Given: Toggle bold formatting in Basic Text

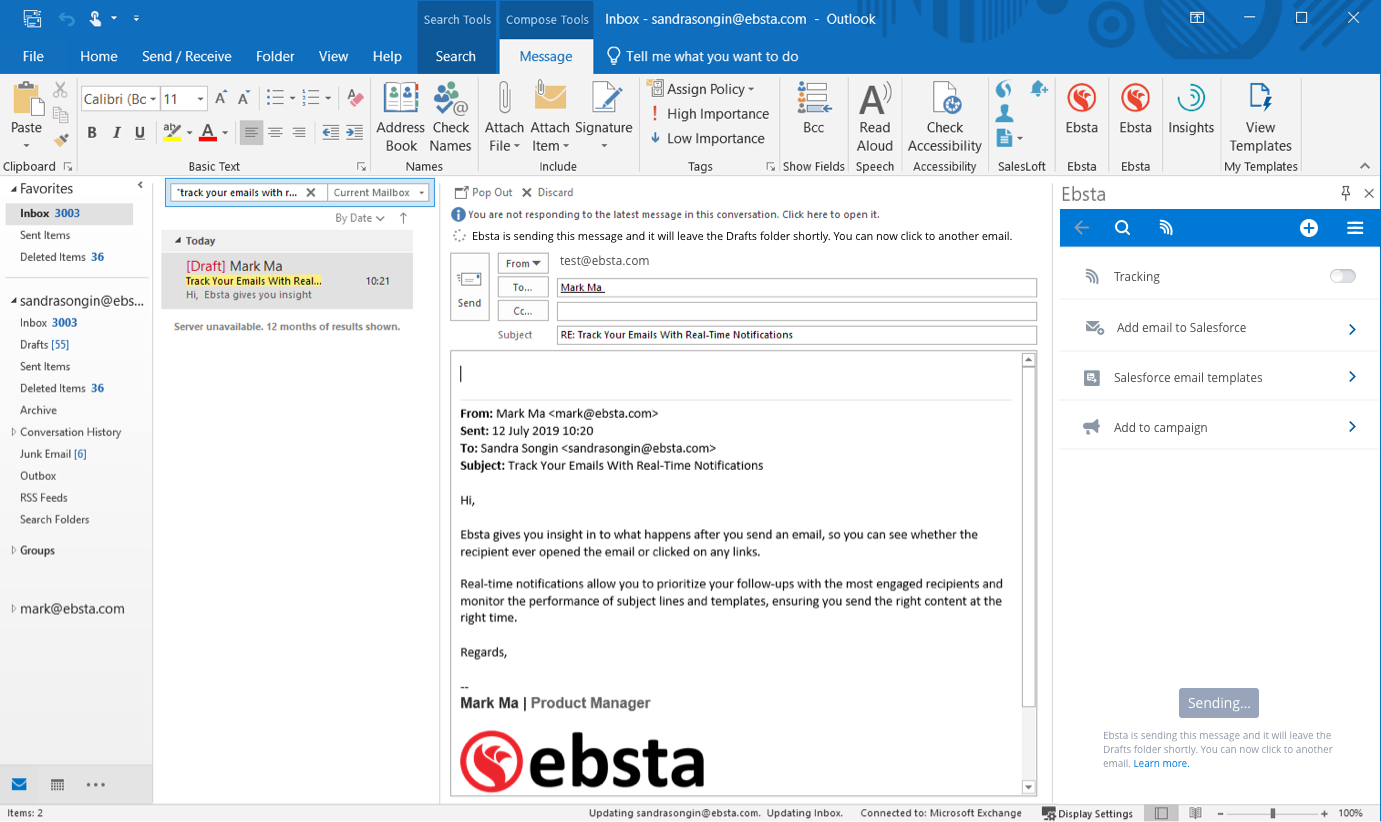Looking at the screenshot, I should click(92, 133).
